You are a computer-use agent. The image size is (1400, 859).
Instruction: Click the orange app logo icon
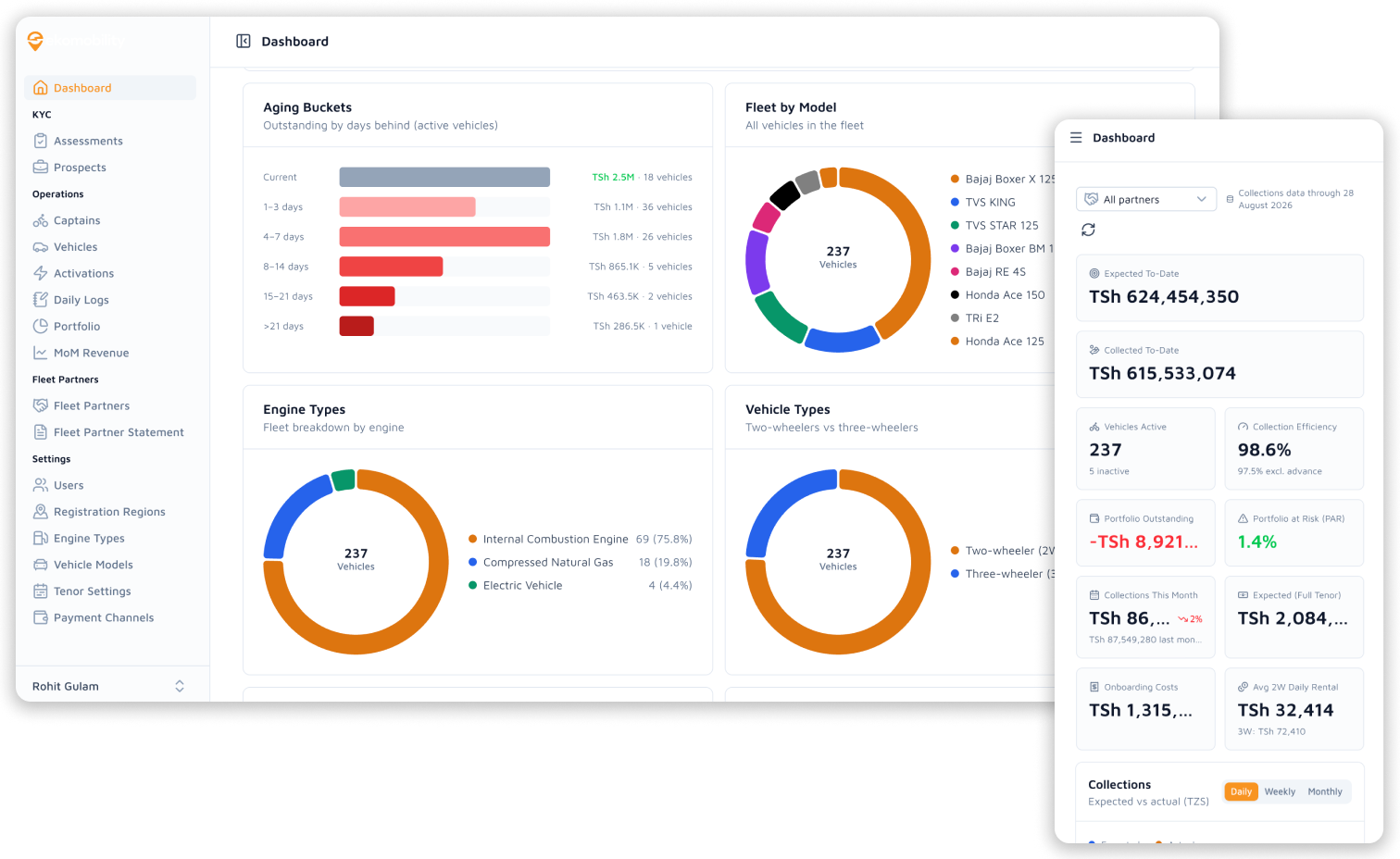pyautogui.click(x=35, y=41)
